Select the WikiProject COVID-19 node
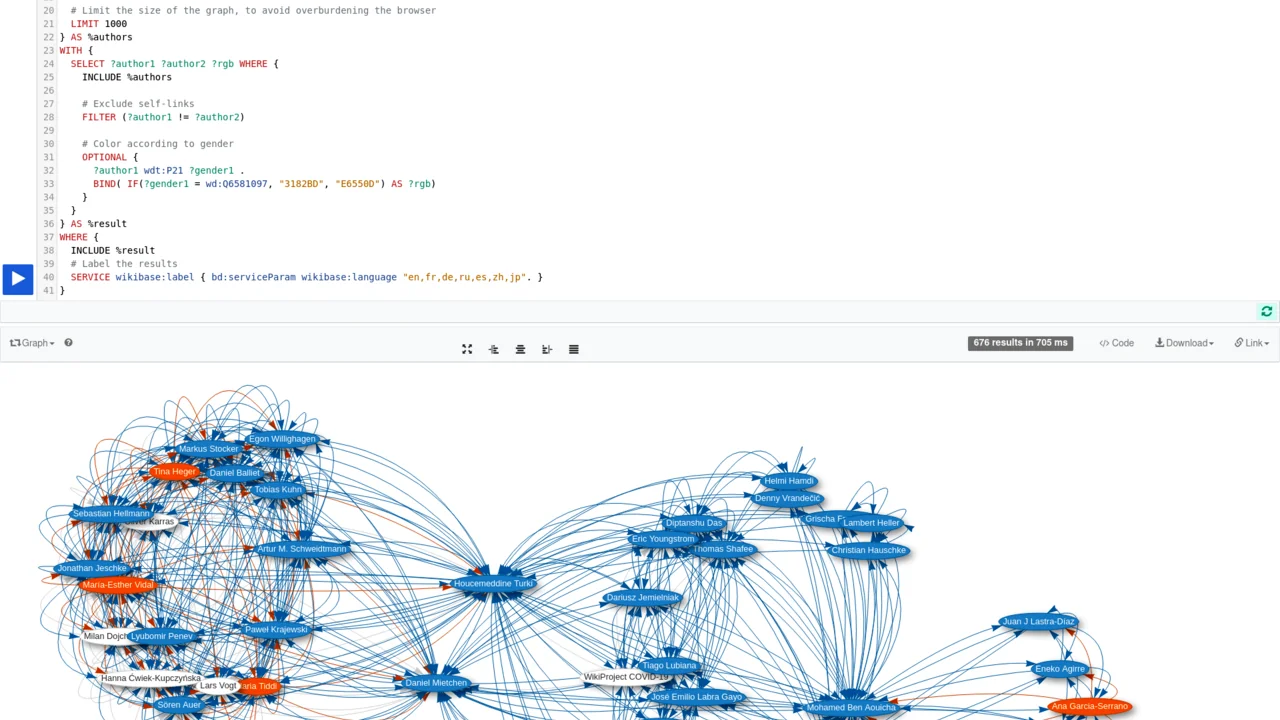The width and height of the screenshot is (1280, 720). pos(626,677)
